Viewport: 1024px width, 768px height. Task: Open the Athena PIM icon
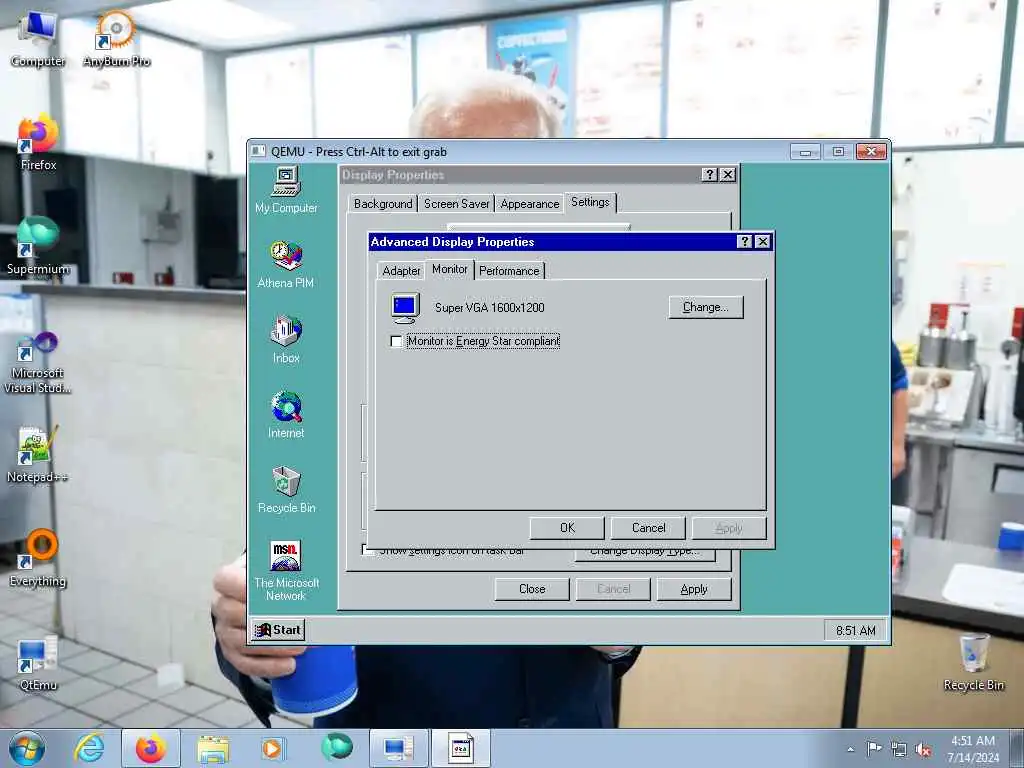pos(286,264)
